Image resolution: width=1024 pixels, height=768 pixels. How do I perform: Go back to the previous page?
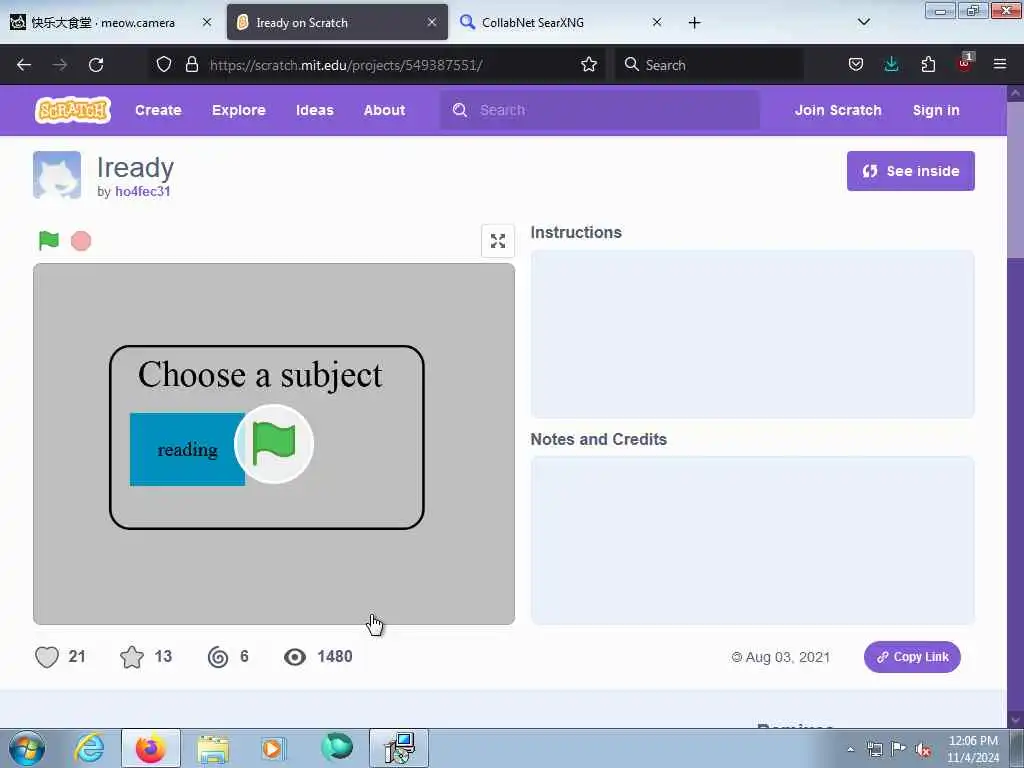coord(24,65)
